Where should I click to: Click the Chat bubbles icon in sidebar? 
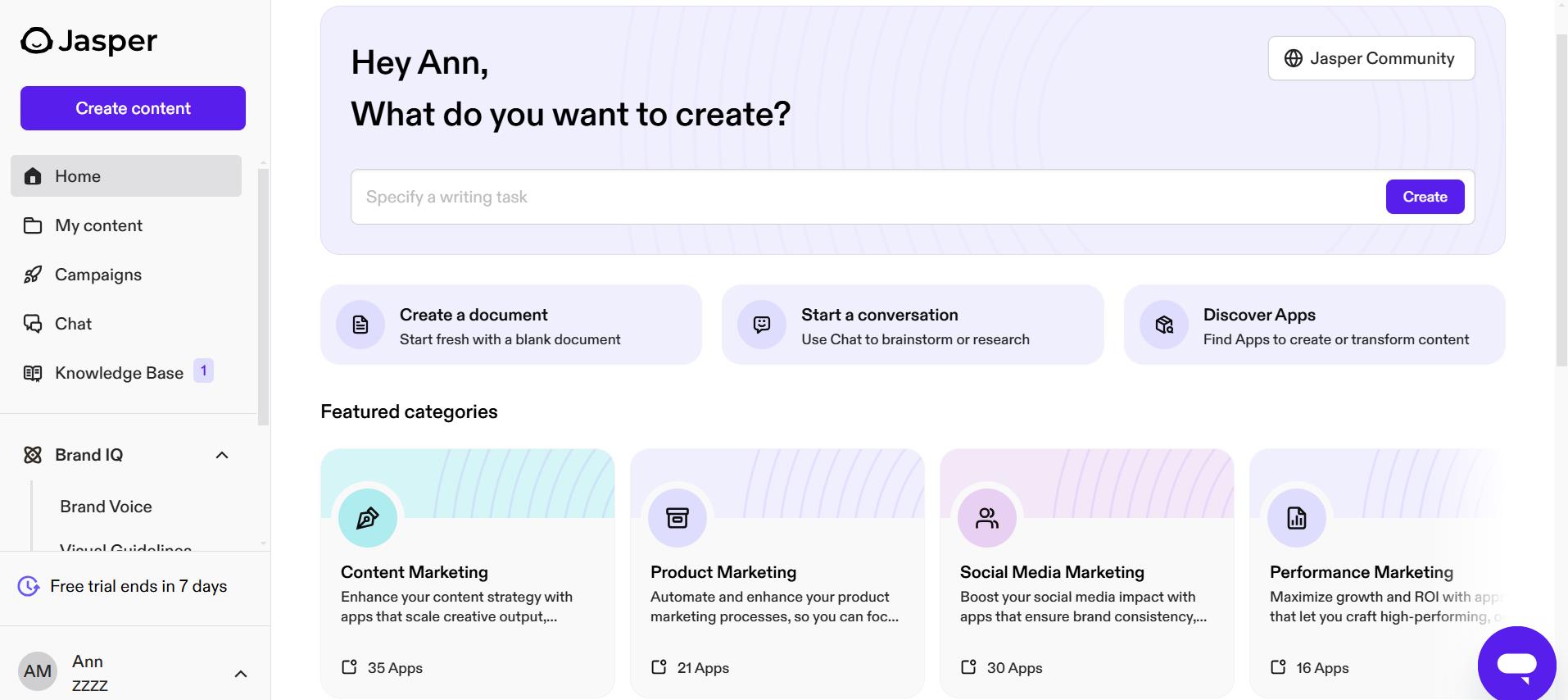click(33, 324)
